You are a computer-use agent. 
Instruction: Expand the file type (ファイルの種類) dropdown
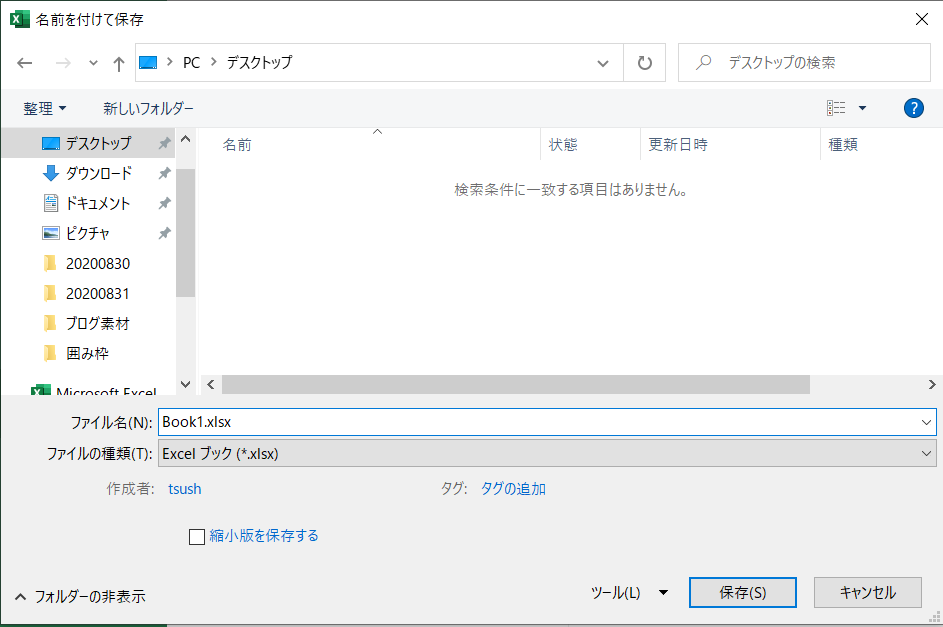(x=546, y=453)
